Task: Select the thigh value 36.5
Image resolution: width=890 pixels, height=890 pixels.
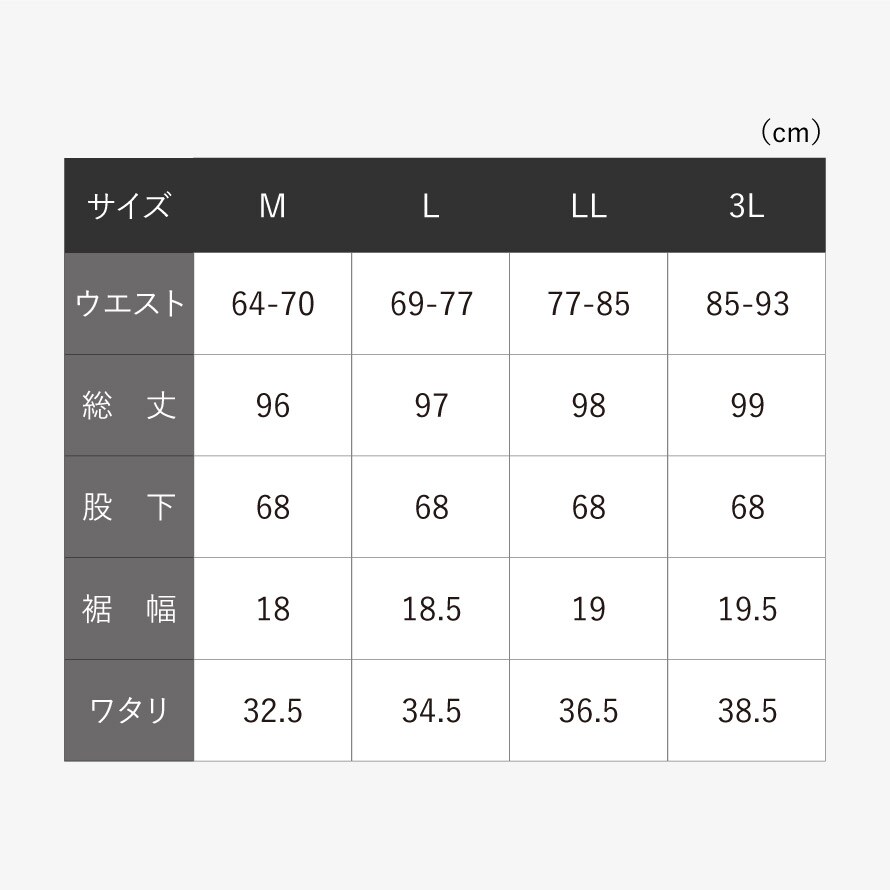Action: pyautogui.click(x=589, y=711)
